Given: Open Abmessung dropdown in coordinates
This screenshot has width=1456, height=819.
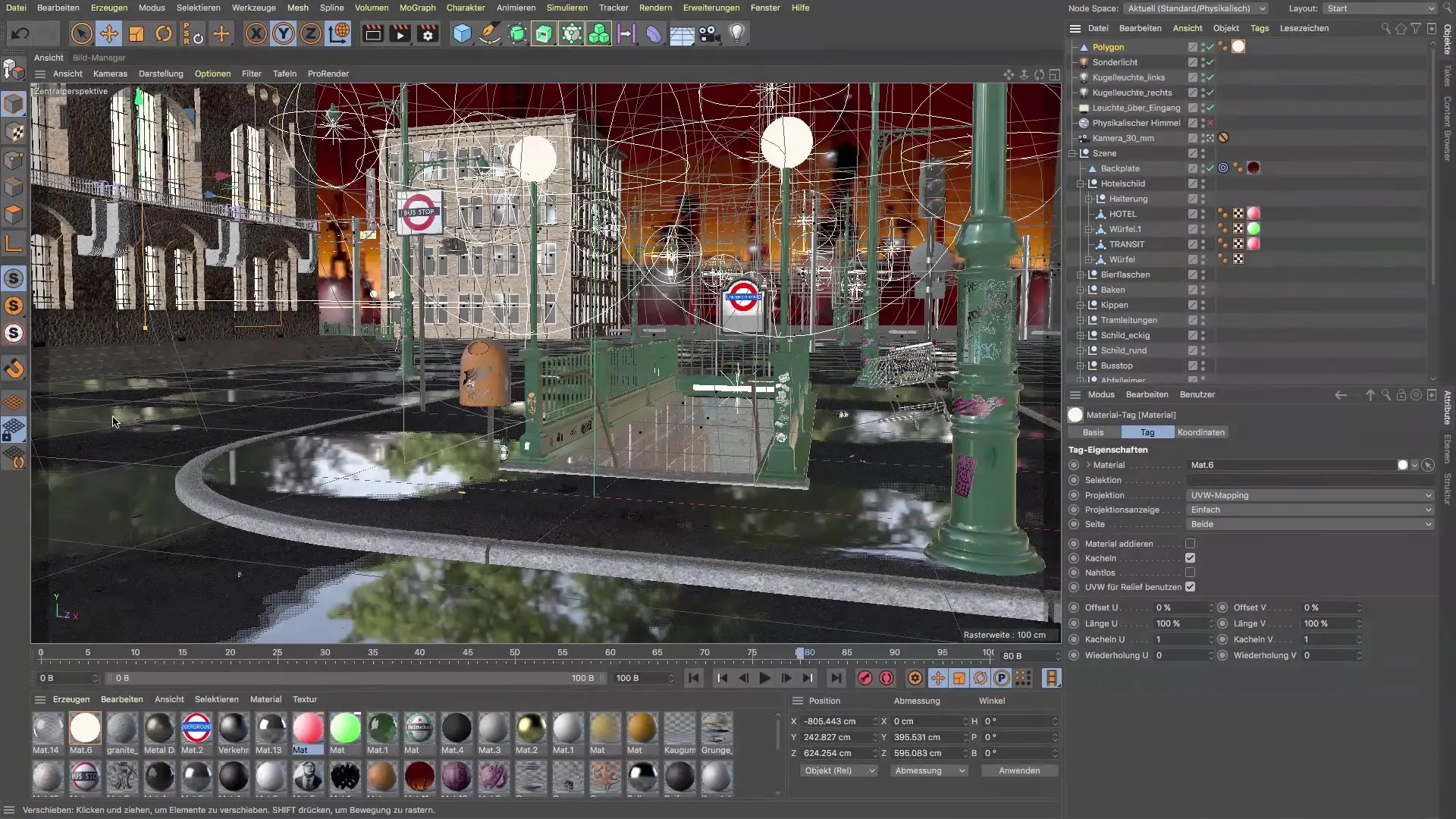Looking at the screenshot, I should coord(930,770).
